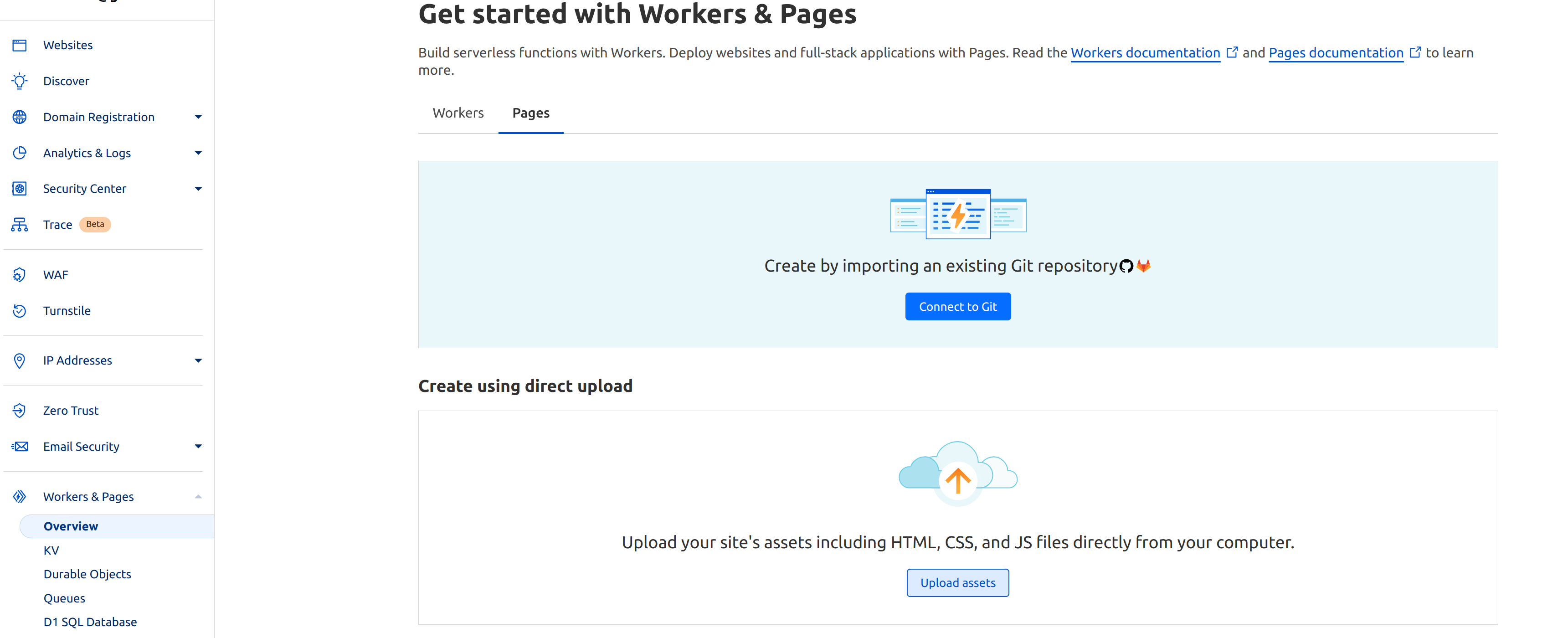The width and height of the screenshot is (1568, 638).
Task: Click the Turnstile checkmark icon
Action: point(20,310)
